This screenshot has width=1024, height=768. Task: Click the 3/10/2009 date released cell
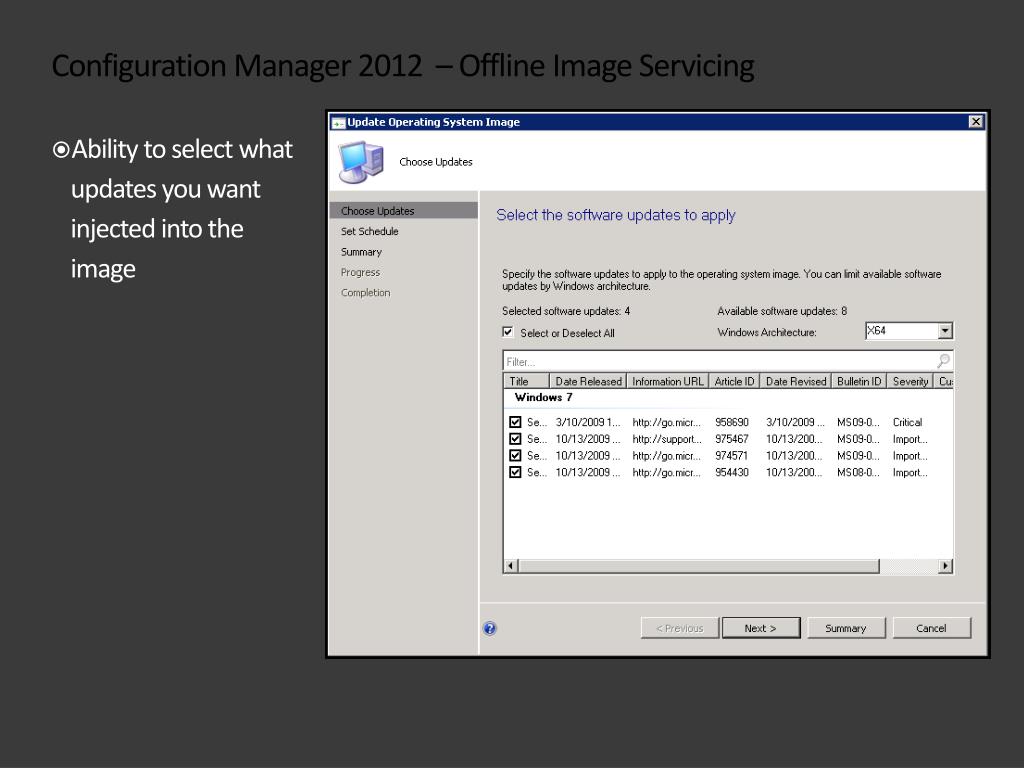[588, 422]
